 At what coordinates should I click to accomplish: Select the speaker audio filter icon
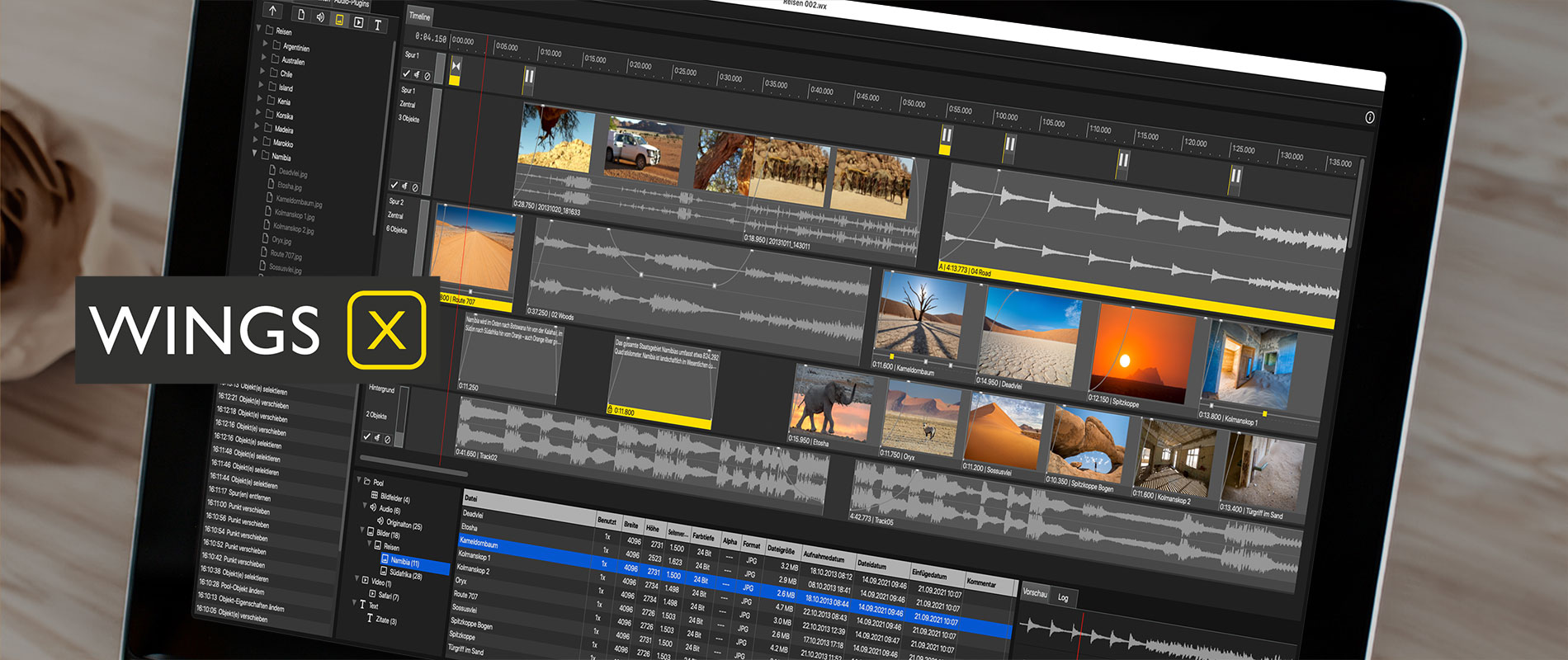pos(321,17)
